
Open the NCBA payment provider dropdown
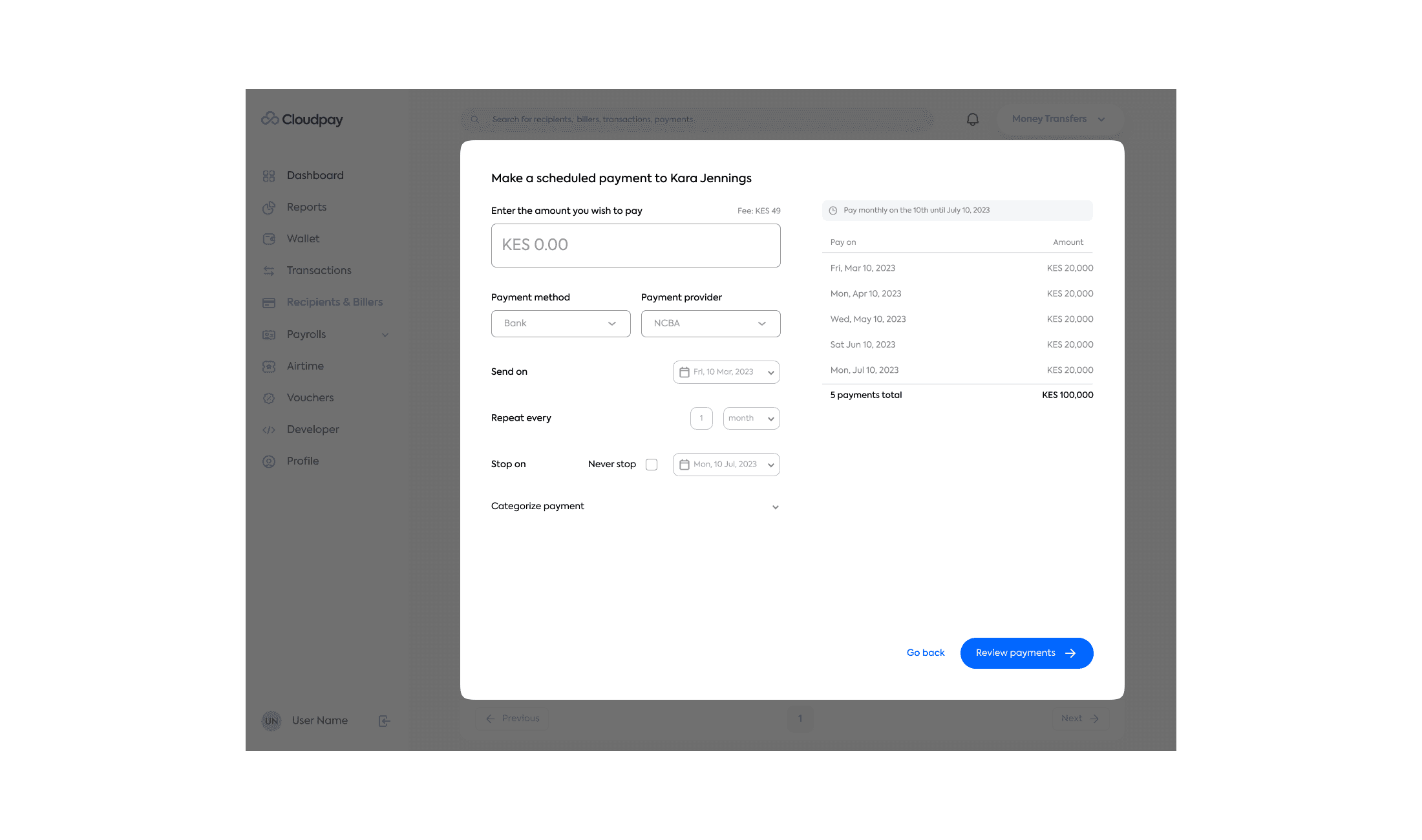[710, 324]
